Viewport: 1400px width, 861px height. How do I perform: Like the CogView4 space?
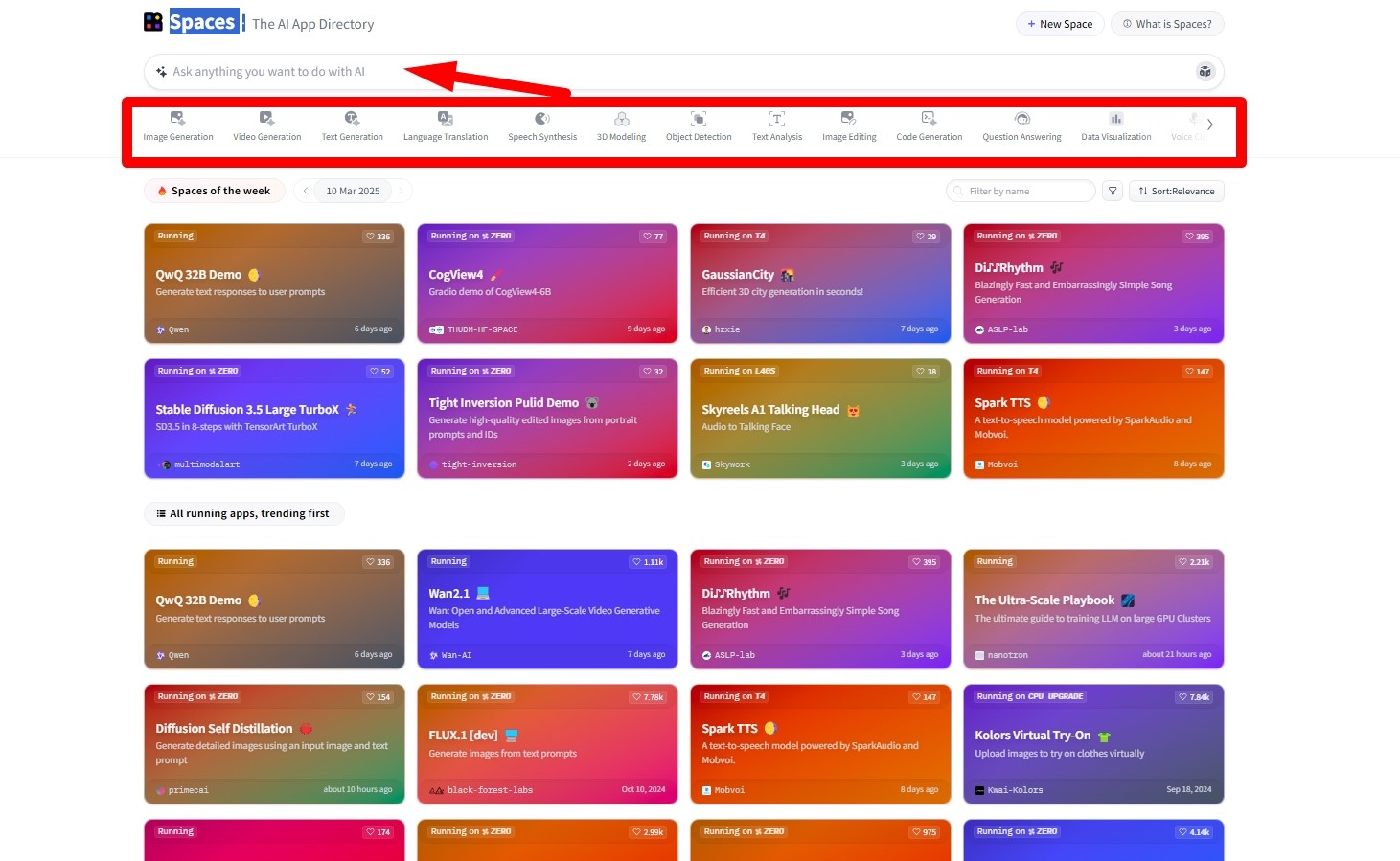click(654, 237)
